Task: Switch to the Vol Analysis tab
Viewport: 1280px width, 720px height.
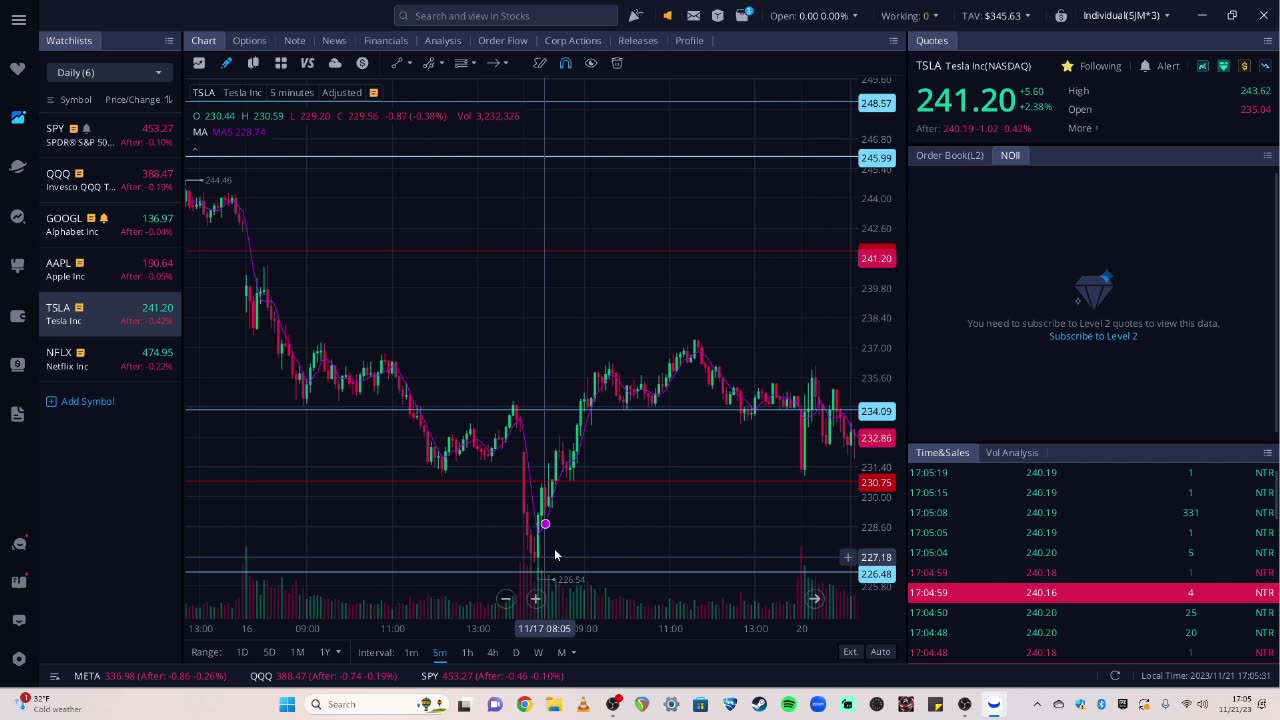Action: coord(1012,452)
